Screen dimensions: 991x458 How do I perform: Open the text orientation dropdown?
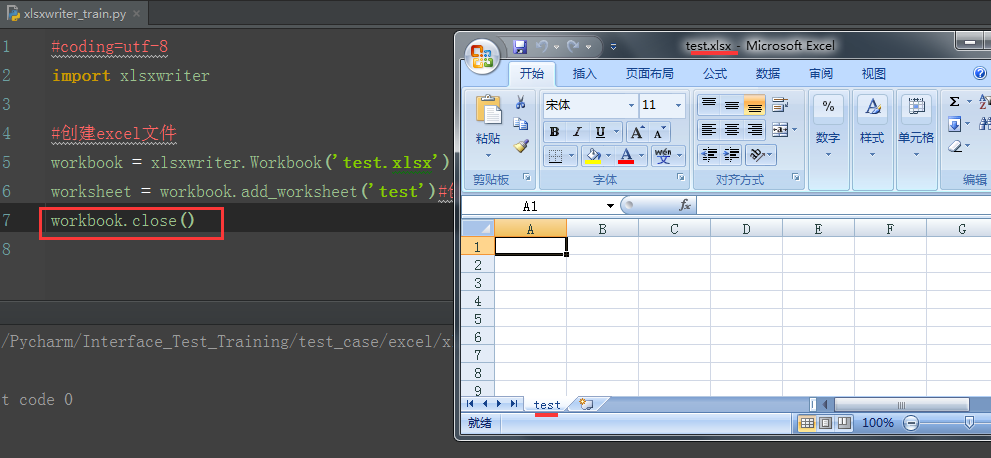coord(760,155)
